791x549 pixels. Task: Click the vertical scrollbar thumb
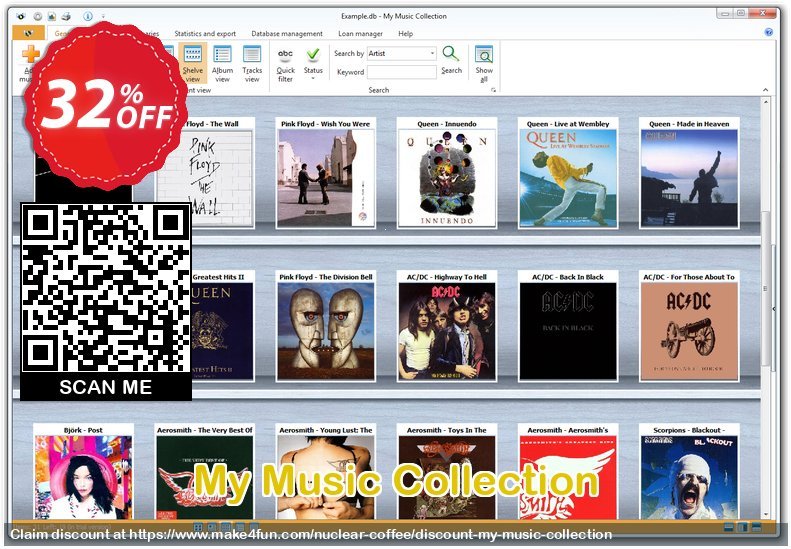click(766, 289)
